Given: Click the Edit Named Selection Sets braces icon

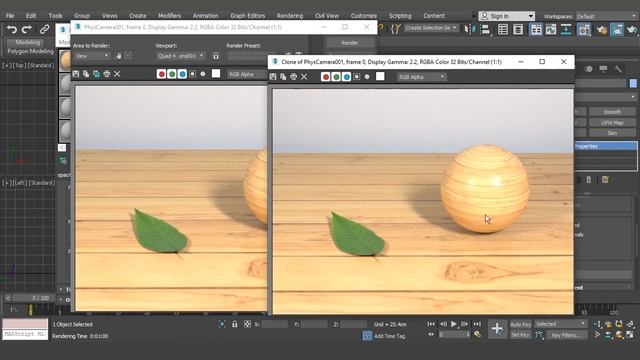Looking at the screenshot, I should click(x=396, y=29).
